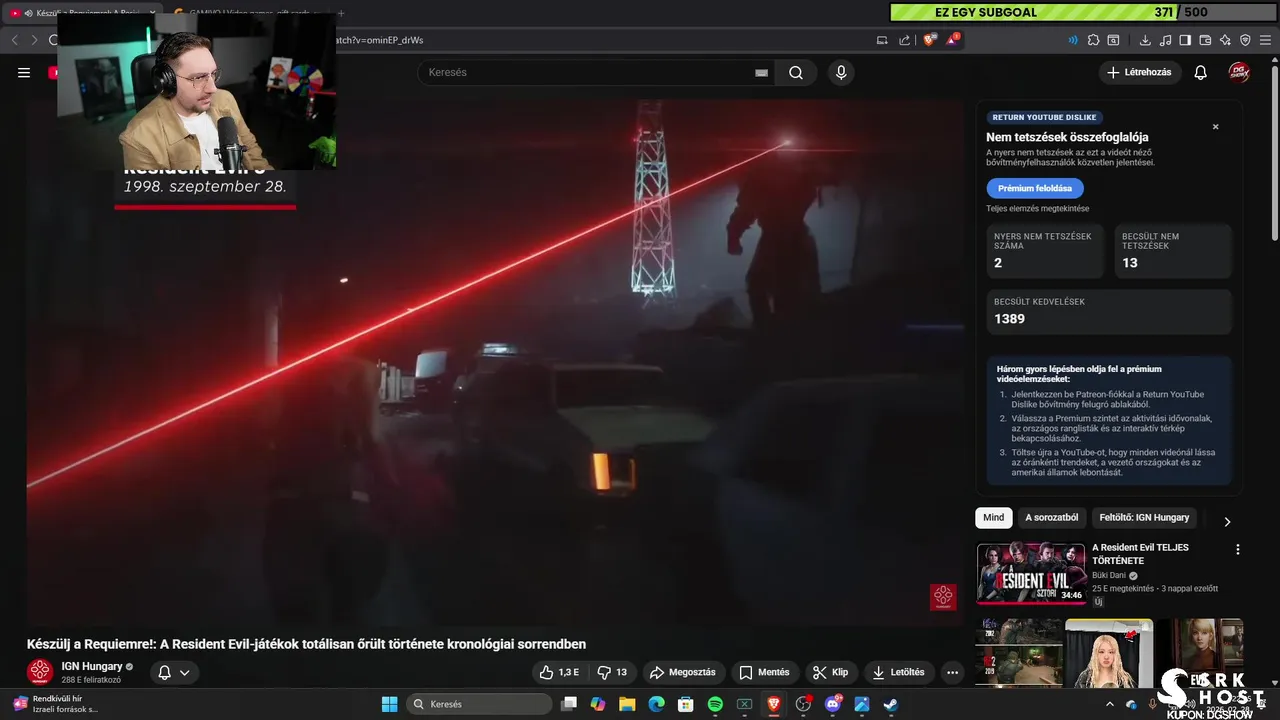This screenshot has width=1280, height=720.
Task: Close the Return YouTube Dislike panel
Action: pyautogui.click(x=1216, y=127)
